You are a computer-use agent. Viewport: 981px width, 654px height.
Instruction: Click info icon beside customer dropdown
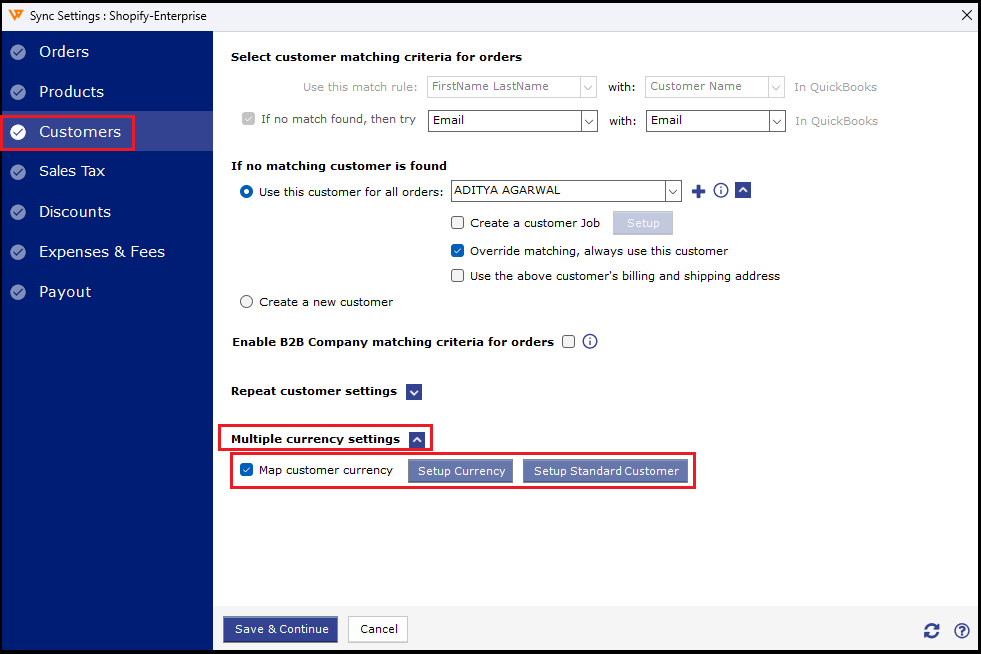pyautogui.click(x=721, y=191)
